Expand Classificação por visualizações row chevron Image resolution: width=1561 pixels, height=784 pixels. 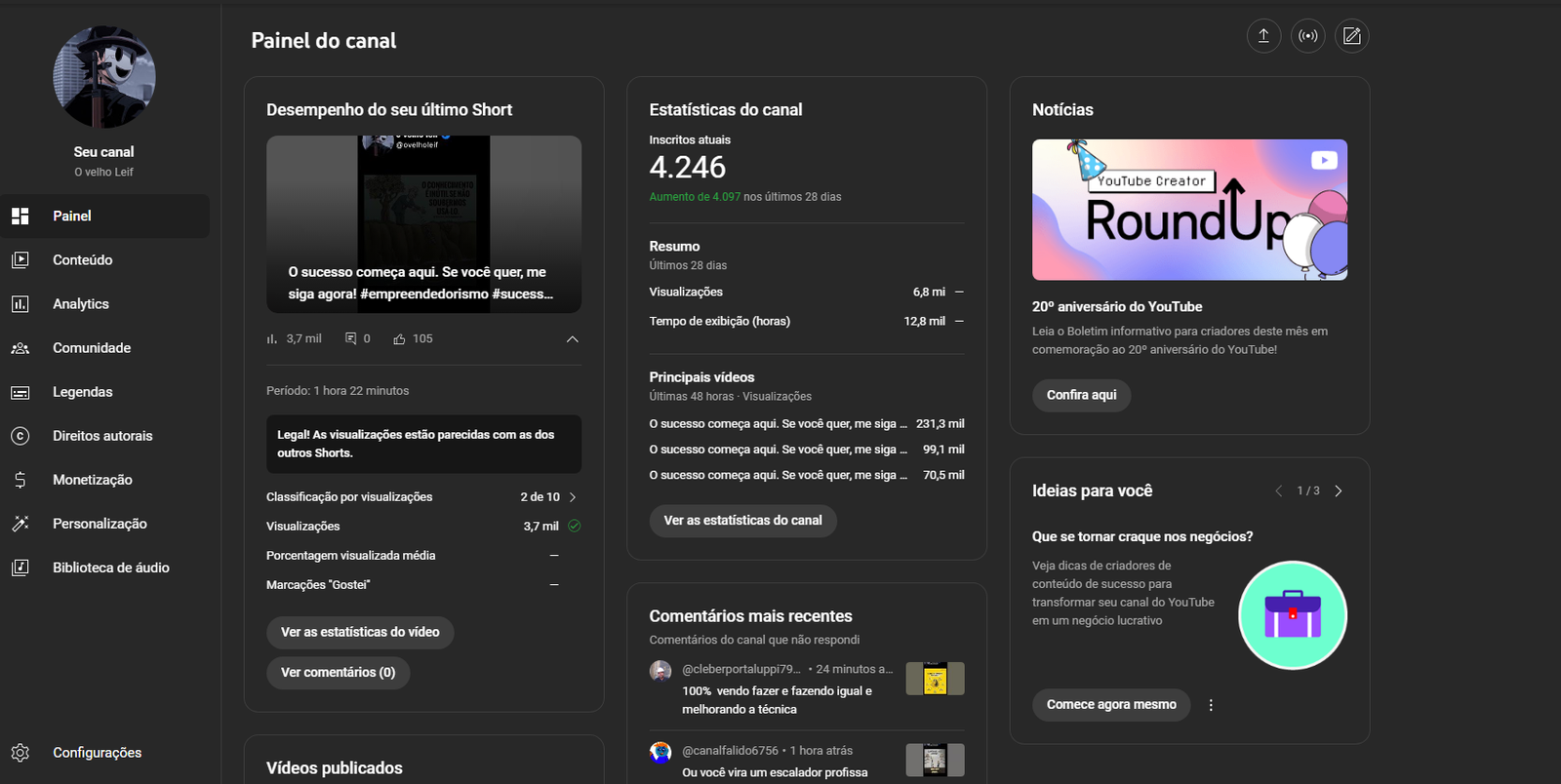tap(573, 497)
